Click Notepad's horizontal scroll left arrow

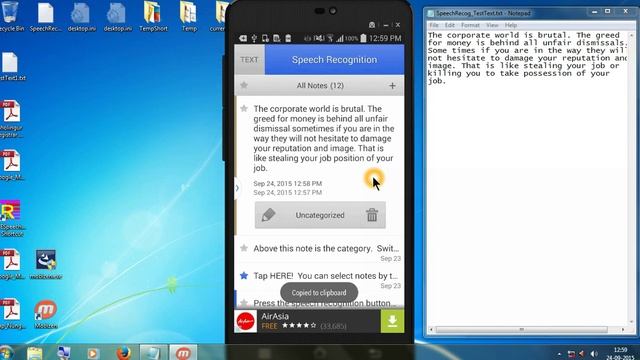point(431,329)
